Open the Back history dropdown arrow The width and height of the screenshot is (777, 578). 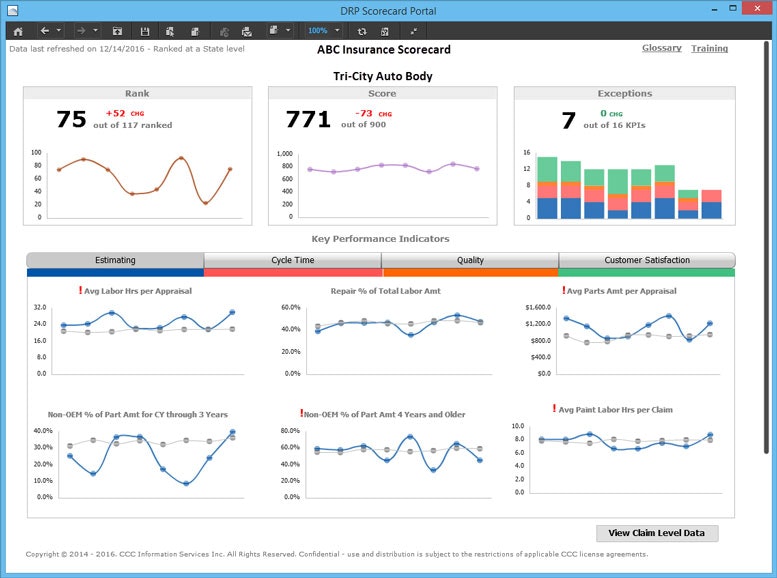[60, 31]
